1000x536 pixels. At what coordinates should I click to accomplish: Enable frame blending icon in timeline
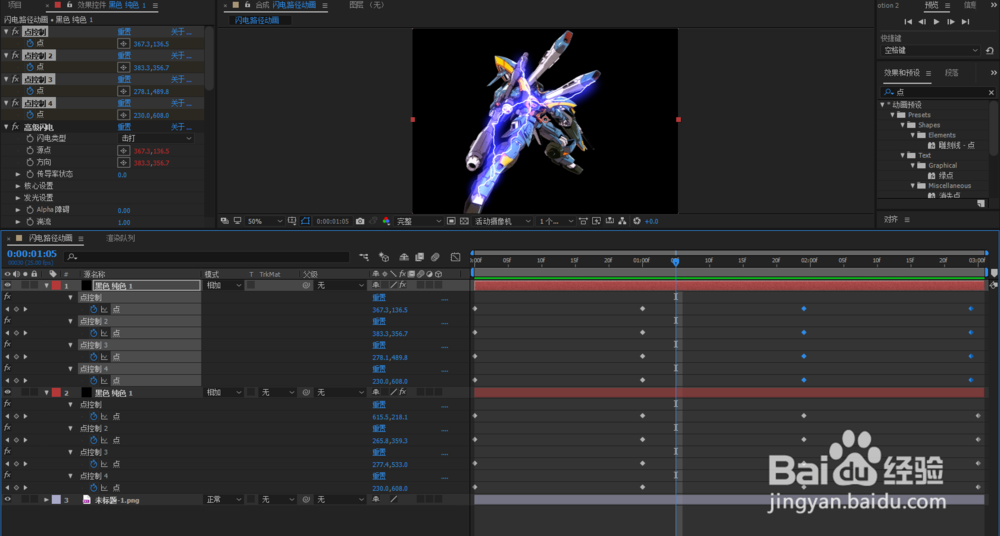pyautogui.click(x=419, y=257)
